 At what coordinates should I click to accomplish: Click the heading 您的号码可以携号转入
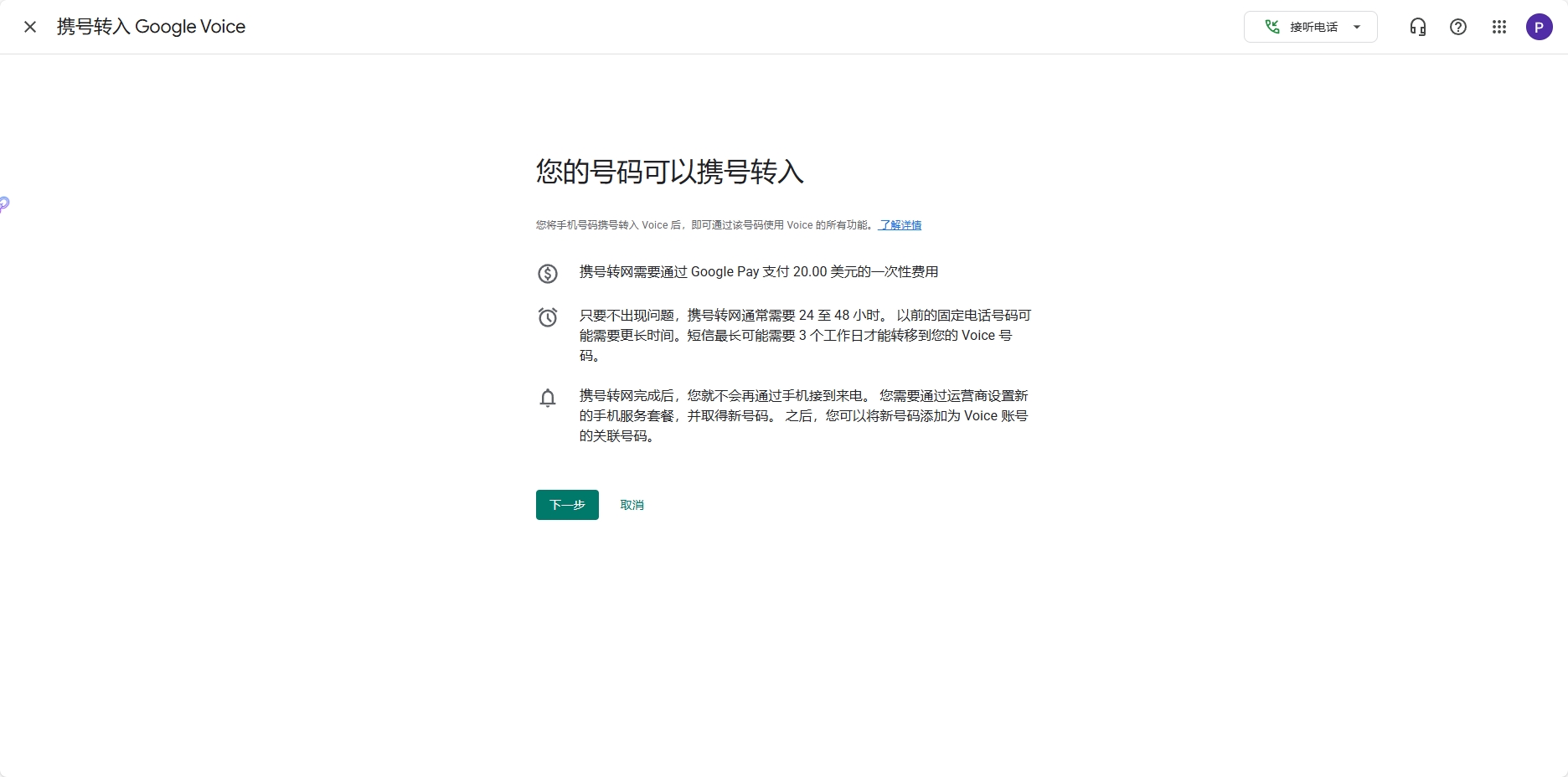coord(669,172)
